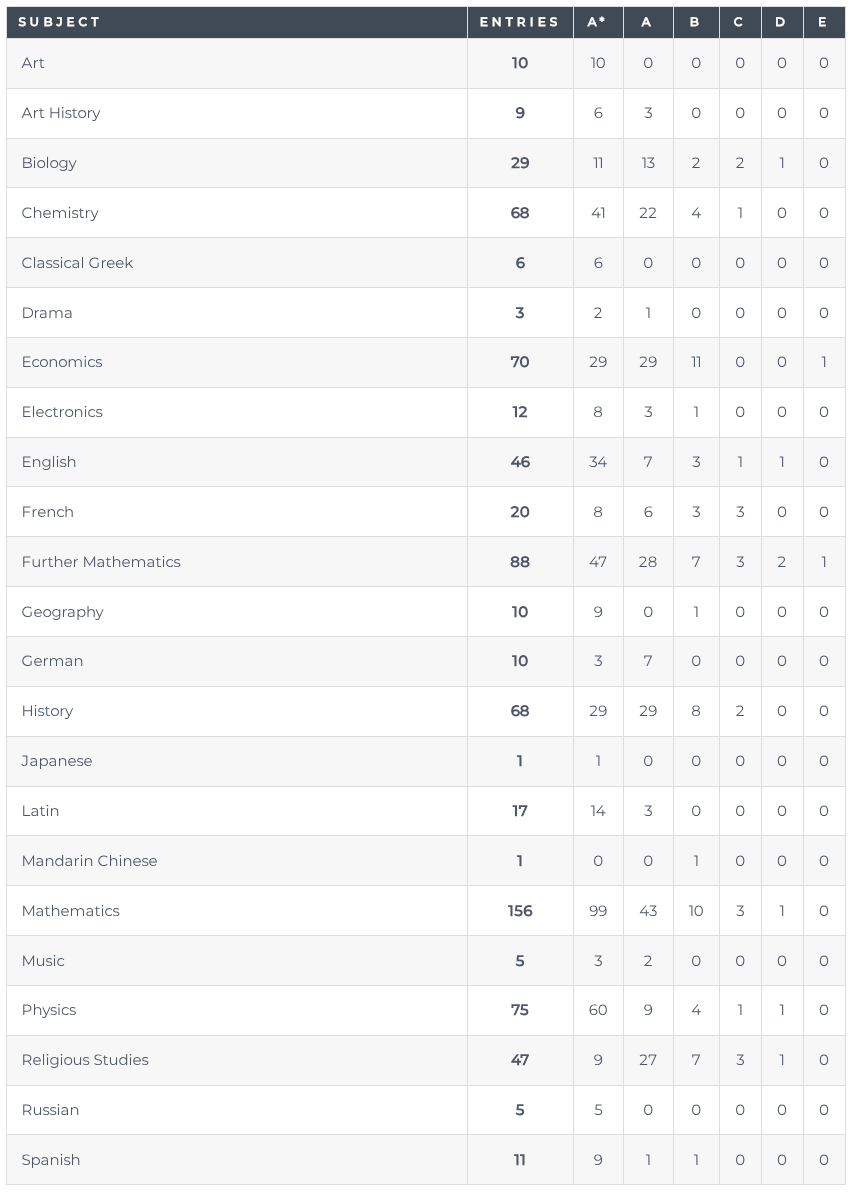
Task: Click the ENTRIES column header
Action: [x=519, y=22]
